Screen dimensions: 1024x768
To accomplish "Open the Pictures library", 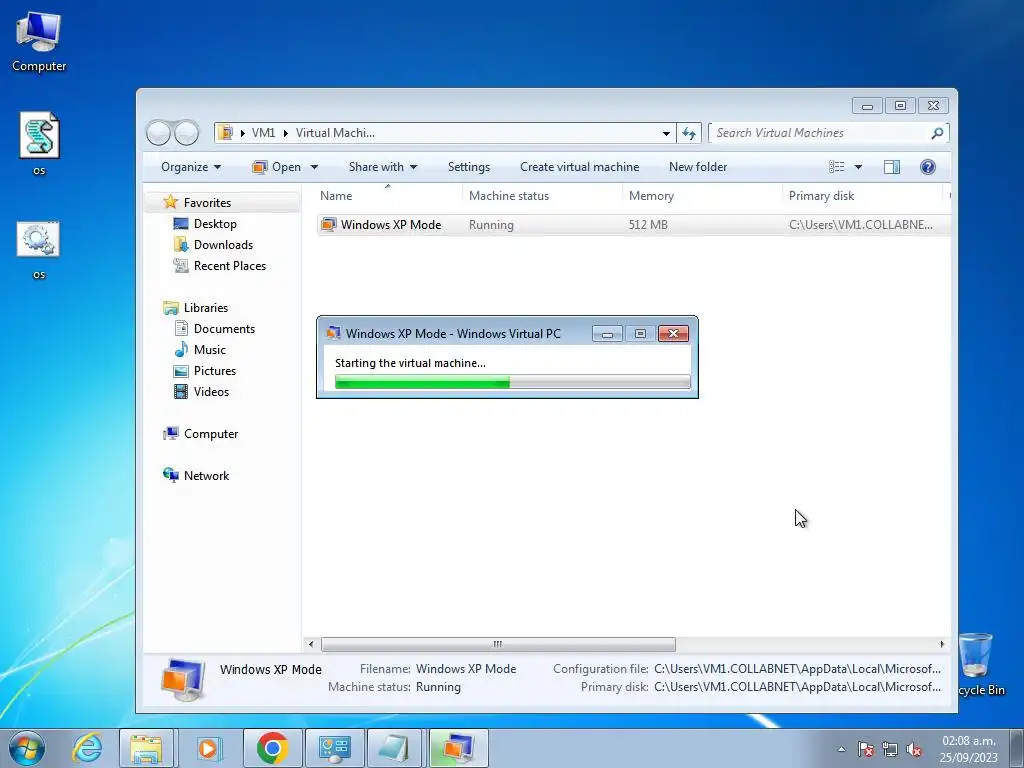I will 214,371.
